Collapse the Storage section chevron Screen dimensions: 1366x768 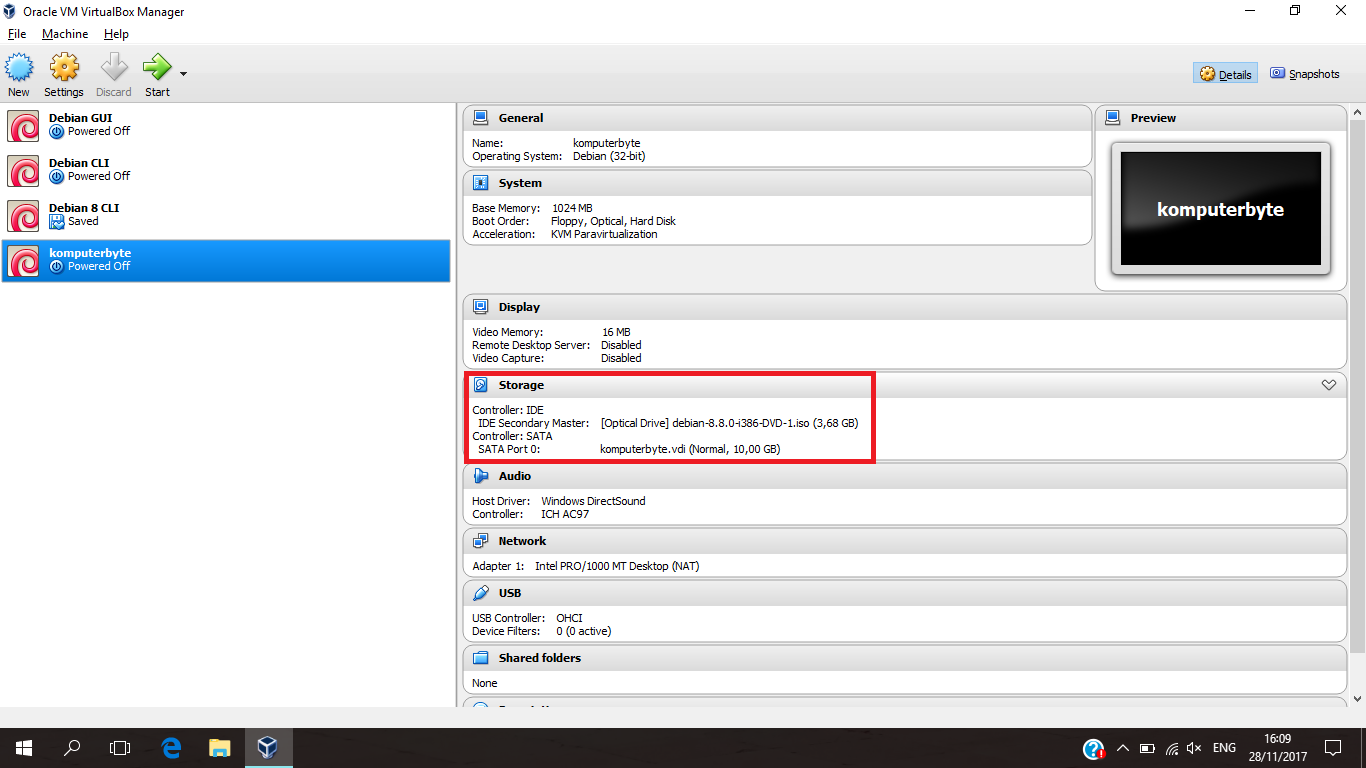(1329, 384)
